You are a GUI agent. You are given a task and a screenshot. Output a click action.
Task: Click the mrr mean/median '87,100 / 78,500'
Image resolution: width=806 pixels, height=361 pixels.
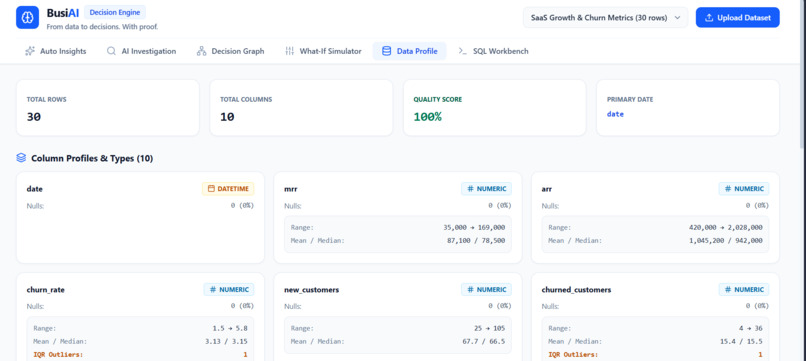[x=476, y=240]
